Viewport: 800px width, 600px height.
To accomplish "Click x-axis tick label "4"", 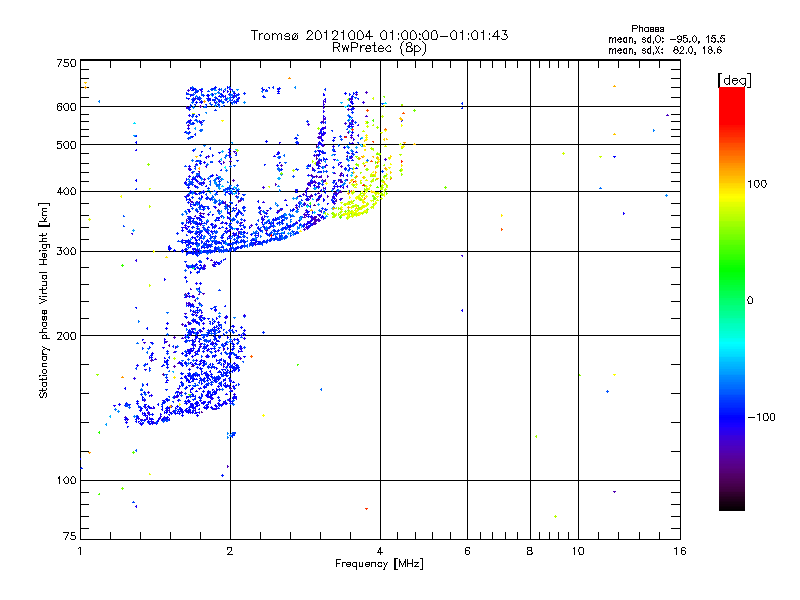I will click(x=380, y=551).
